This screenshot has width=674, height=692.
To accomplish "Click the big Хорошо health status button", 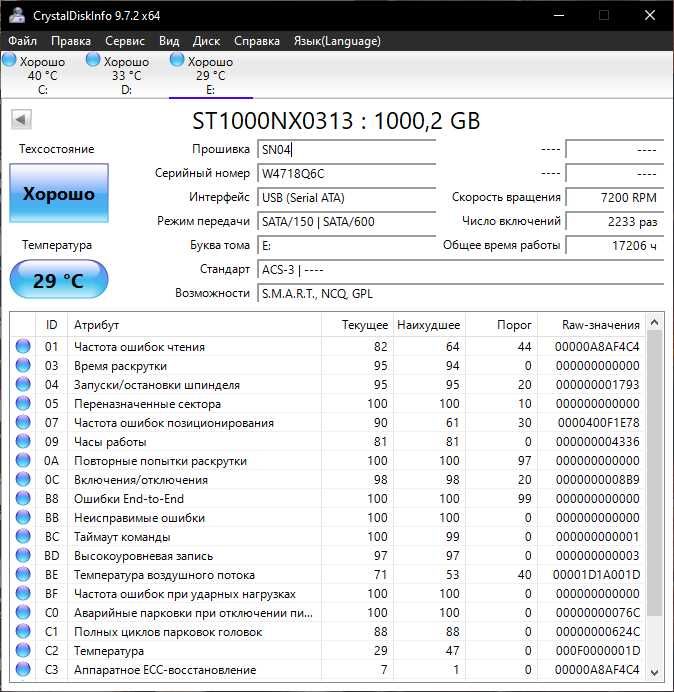I will (59, 193).
